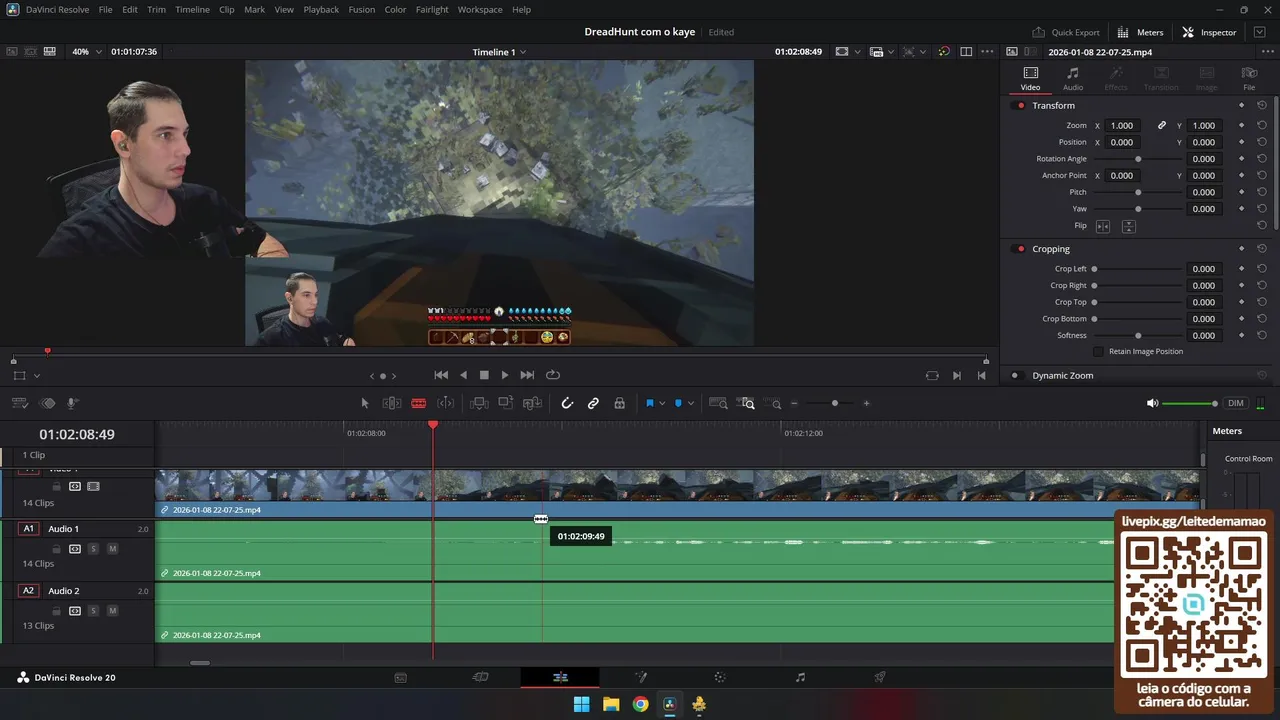Switch to the Audio inspector tab
This screenshot has width=1280, height=720.
click(x=1073, y=78)
